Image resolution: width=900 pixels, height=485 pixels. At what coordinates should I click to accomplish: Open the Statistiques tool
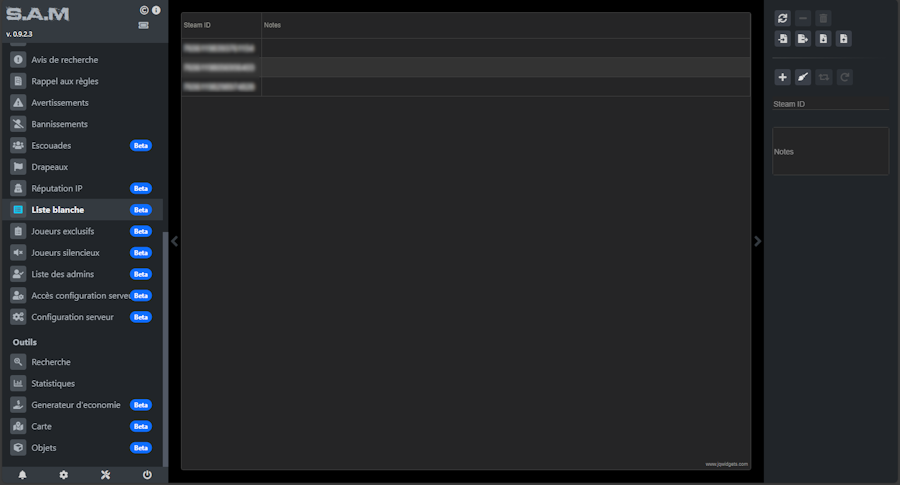pyautogui.click(x=53, y=383)
